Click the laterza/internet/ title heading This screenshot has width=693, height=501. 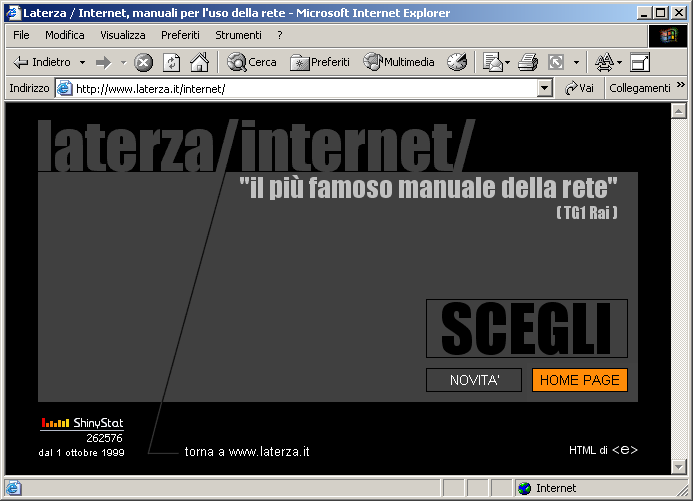(x=255, y=146)
